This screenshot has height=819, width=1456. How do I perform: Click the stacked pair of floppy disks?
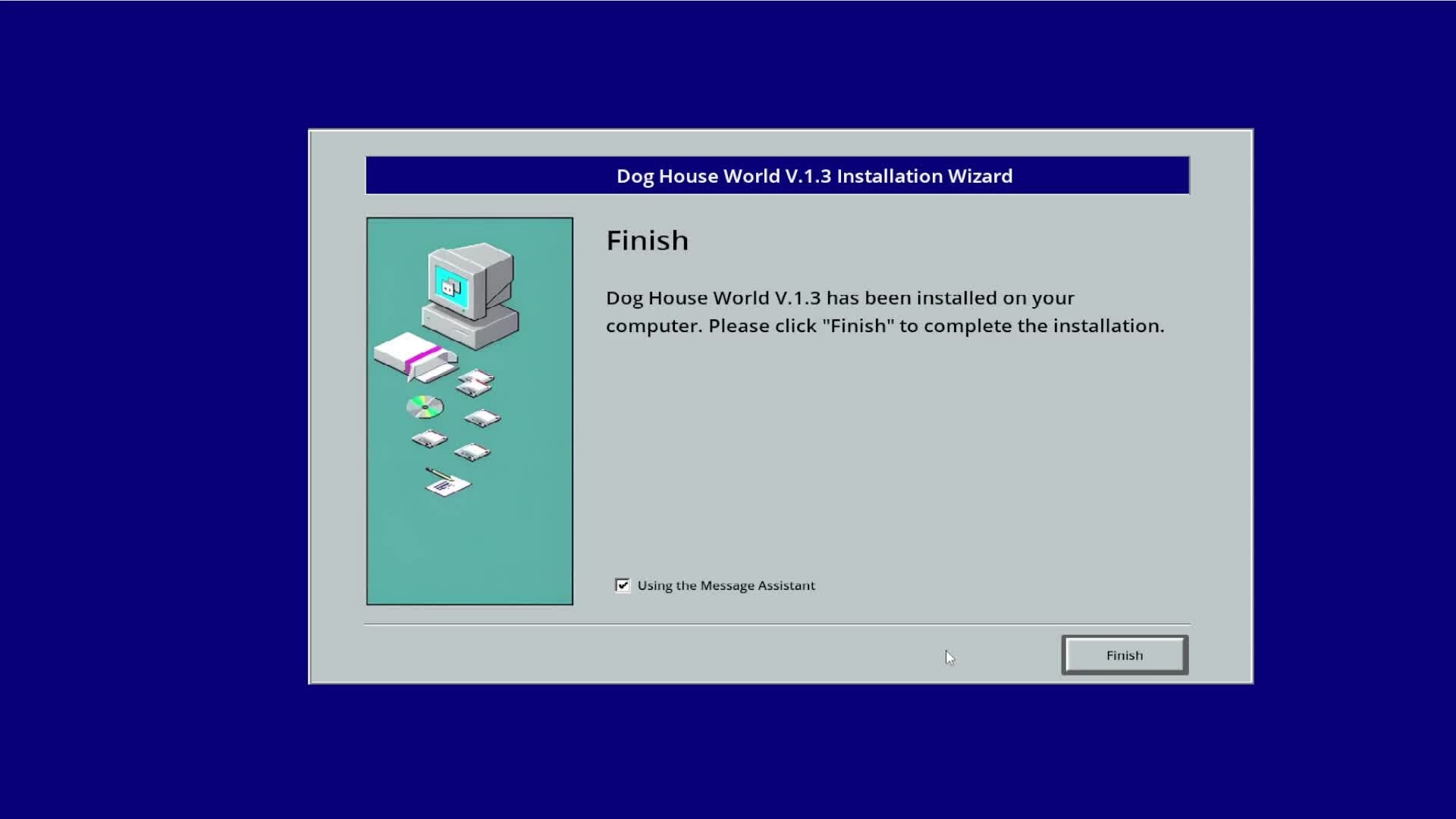pyautogui.click(x=475, y=382)
